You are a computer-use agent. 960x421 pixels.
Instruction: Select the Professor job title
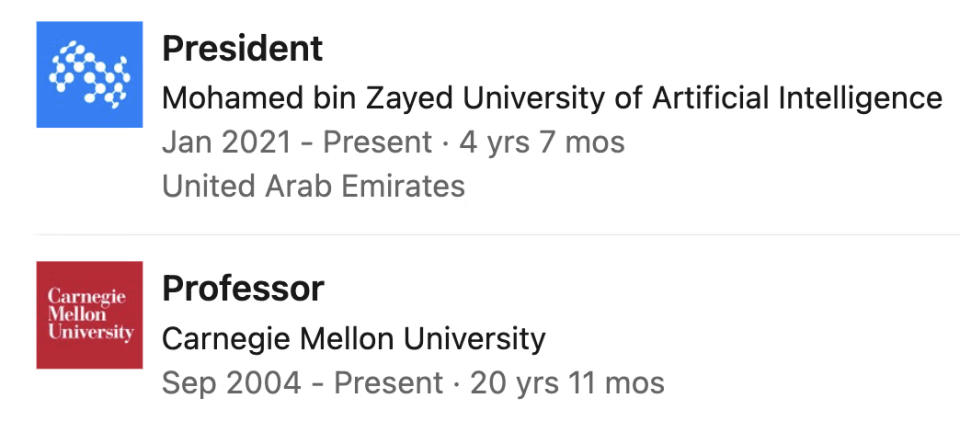[243, 289]
